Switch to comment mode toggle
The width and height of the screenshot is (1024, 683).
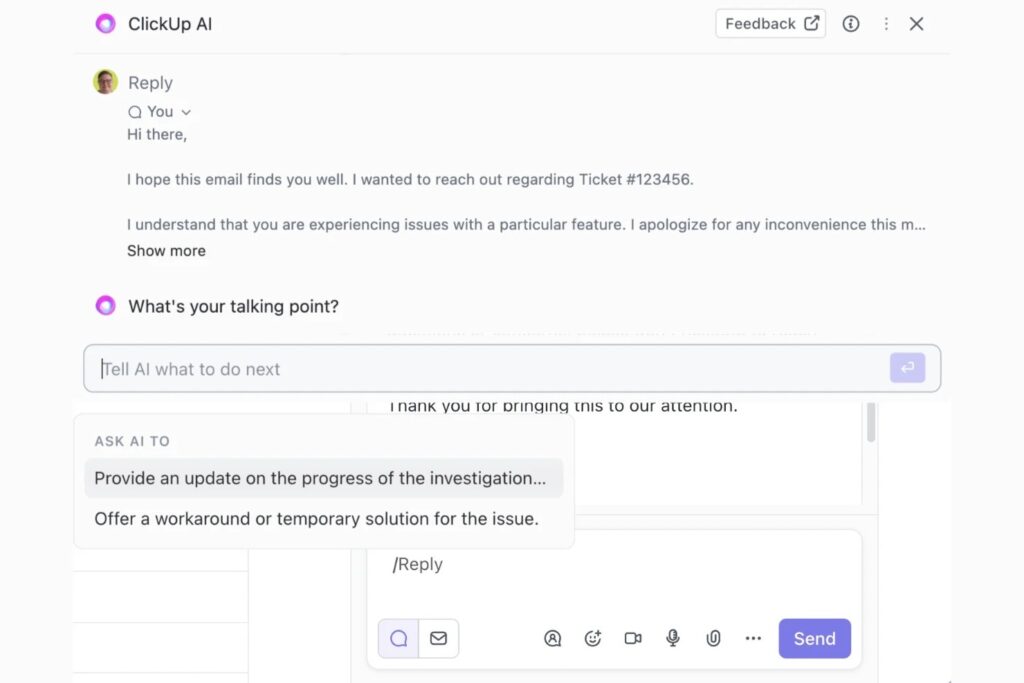pos(399,638)
